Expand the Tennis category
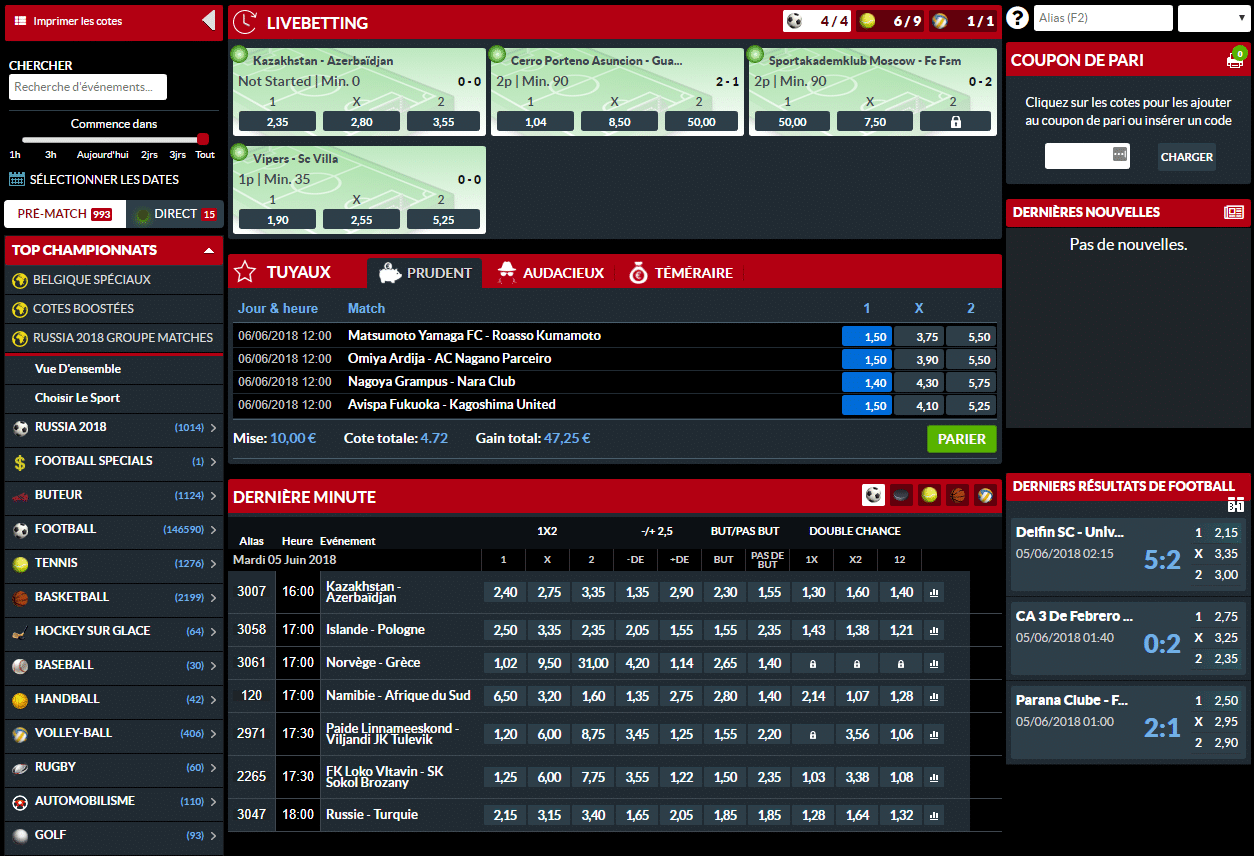This screenshot has height=856, width=1254. [x=114, y=563]
